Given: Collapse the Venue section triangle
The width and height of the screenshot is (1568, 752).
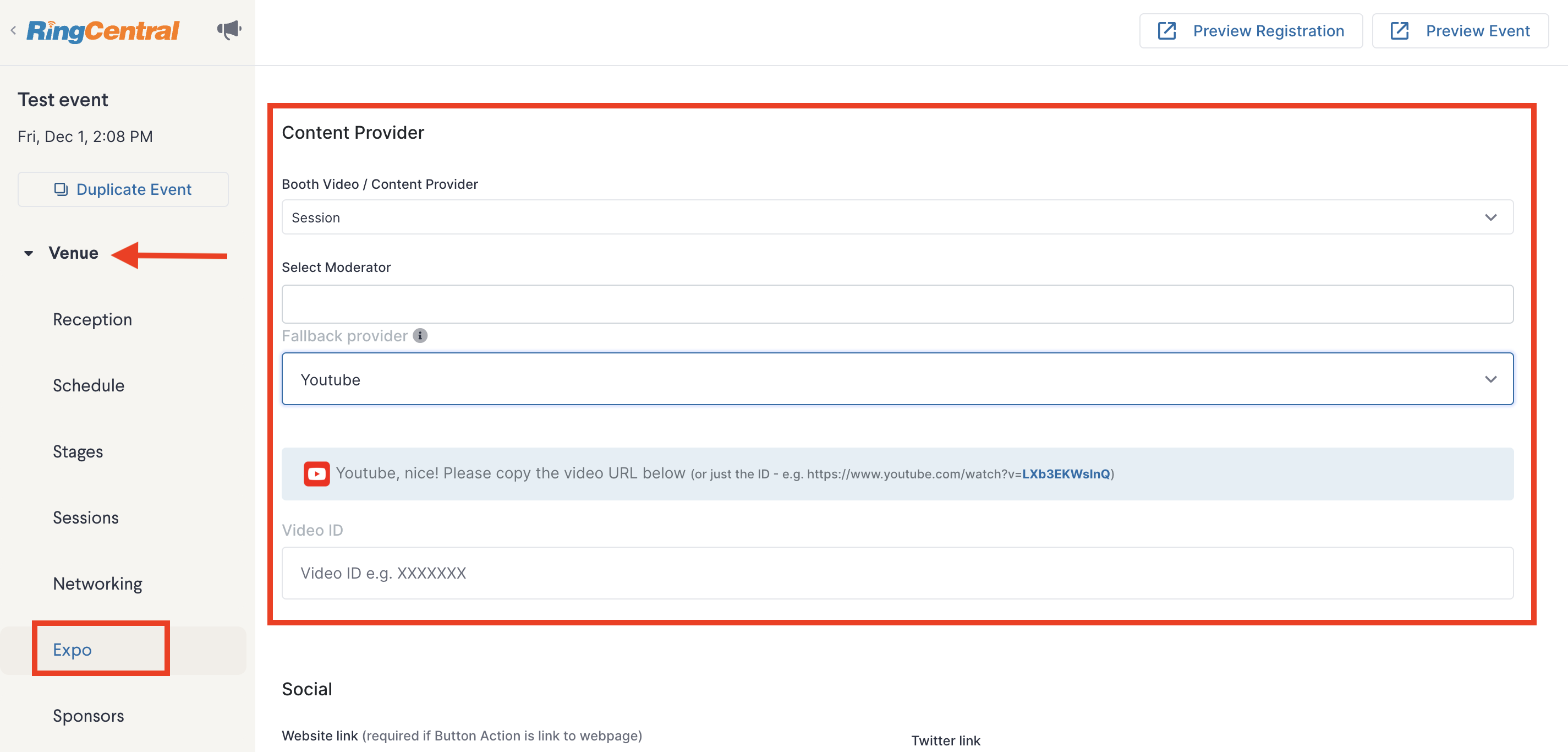Looking at the screenshot, I should tap(29, 253).
